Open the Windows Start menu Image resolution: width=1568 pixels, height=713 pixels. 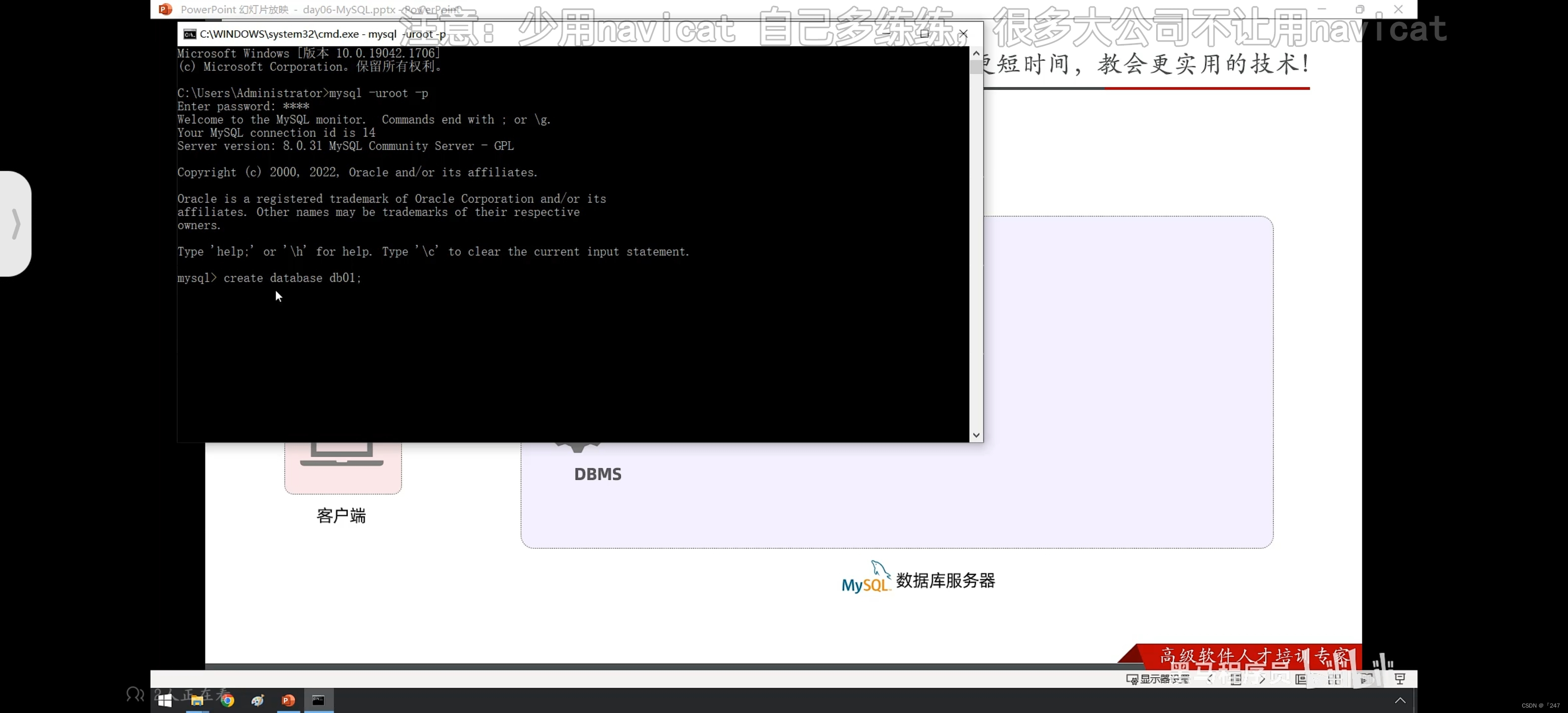[164, 700]
